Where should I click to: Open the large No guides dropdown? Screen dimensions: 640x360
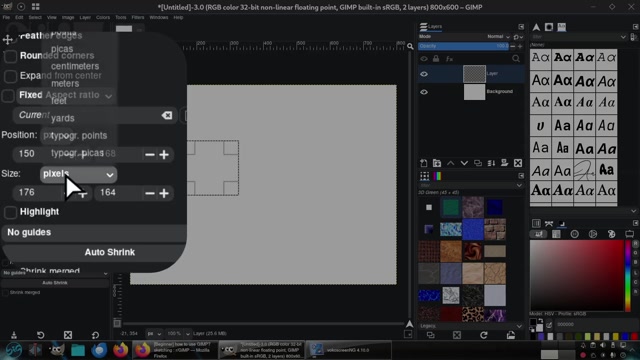tap(94, 232)
